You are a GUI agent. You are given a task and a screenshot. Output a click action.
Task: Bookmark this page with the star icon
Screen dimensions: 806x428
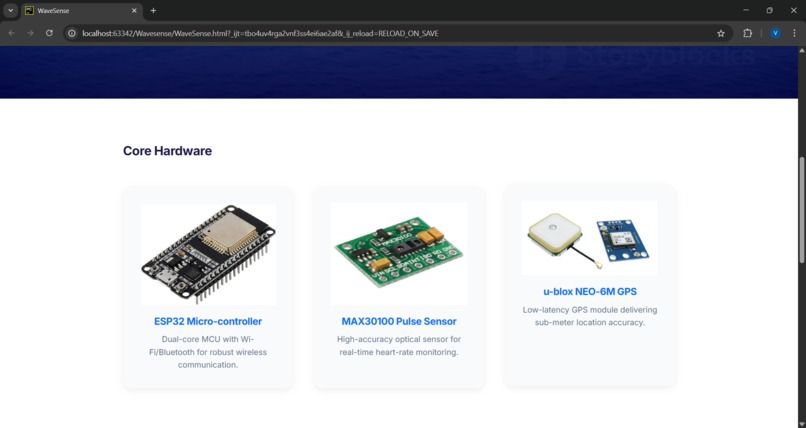pyautogui.click(x=721, y=33)
